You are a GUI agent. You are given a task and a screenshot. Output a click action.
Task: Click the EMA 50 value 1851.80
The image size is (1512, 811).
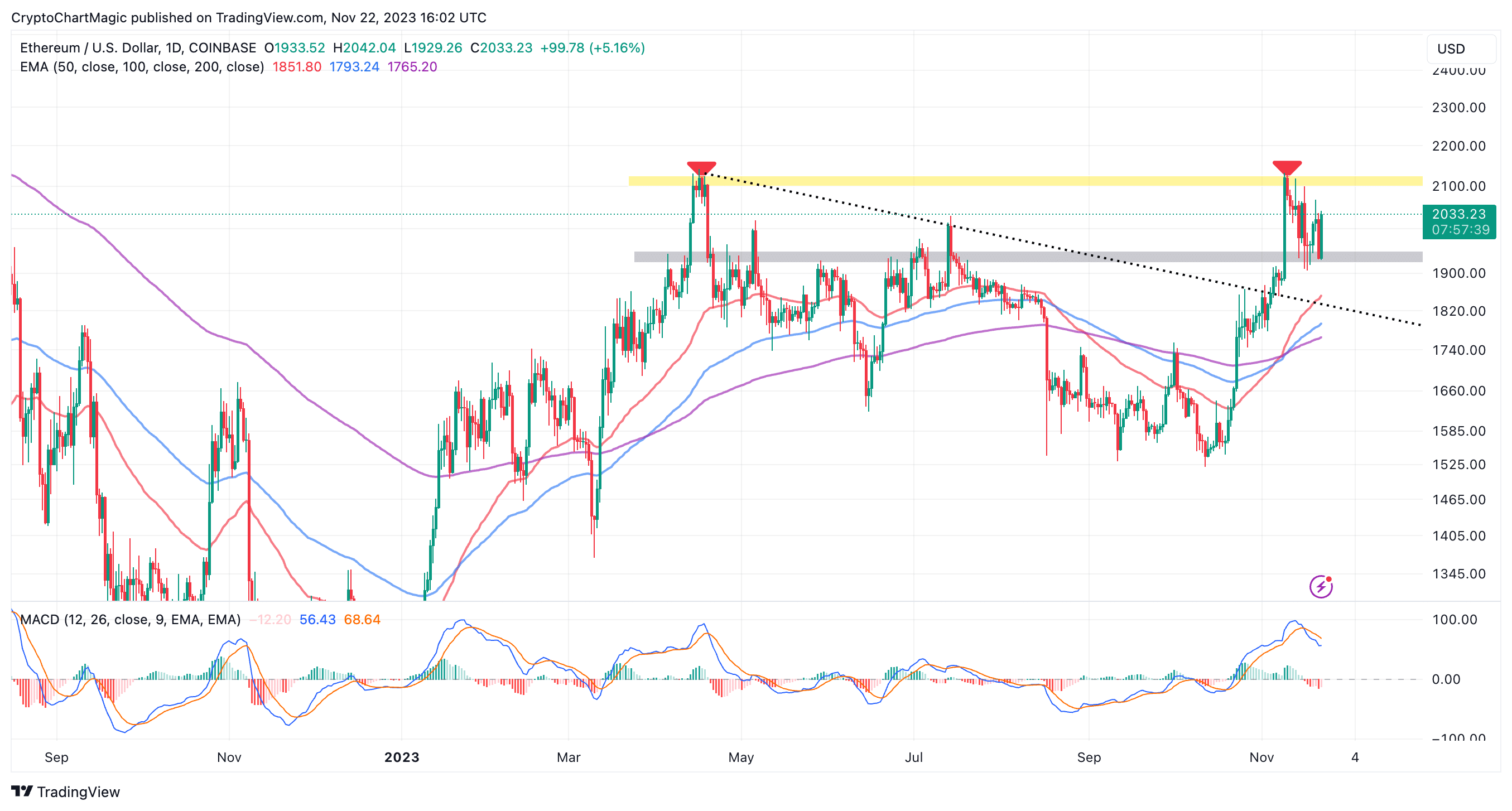coord(296,66)
